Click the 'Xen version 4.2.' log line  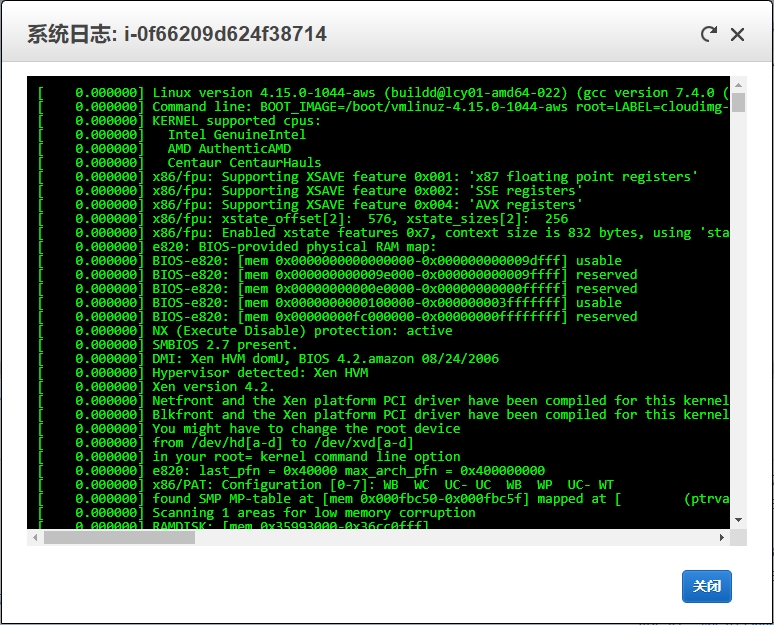(213, 386)
